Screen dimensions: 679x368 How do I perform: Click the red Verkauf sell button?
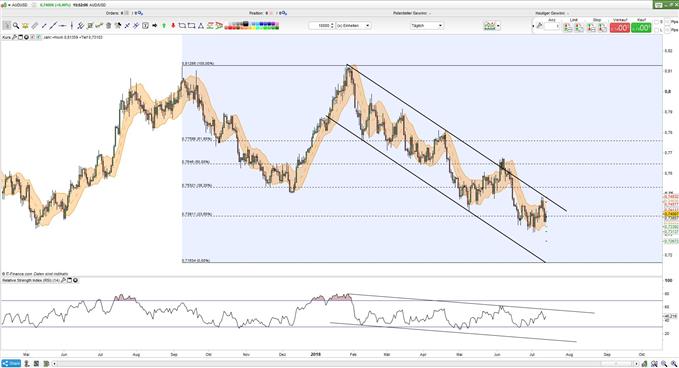[x=620, y=28]
